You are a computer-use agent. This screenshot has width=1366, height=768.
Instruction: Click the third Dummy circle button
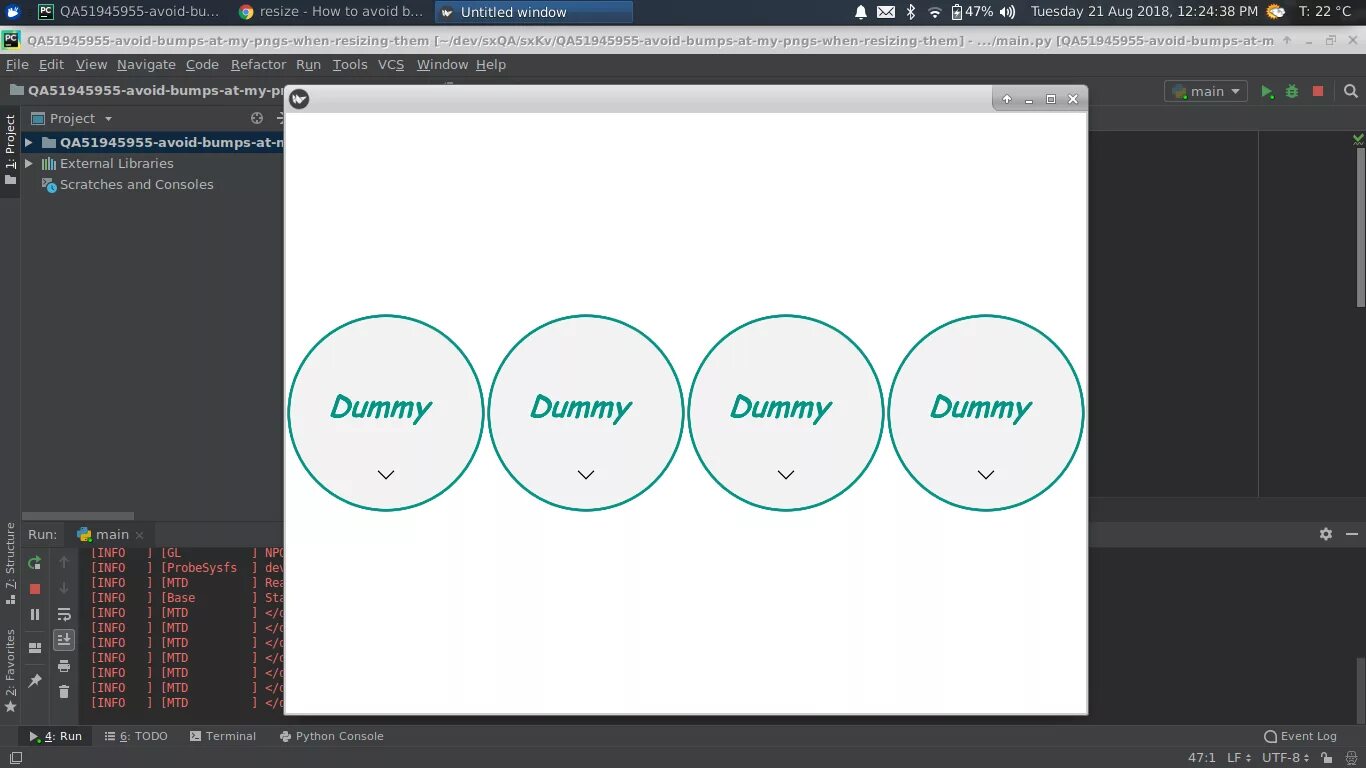point(786,413)
